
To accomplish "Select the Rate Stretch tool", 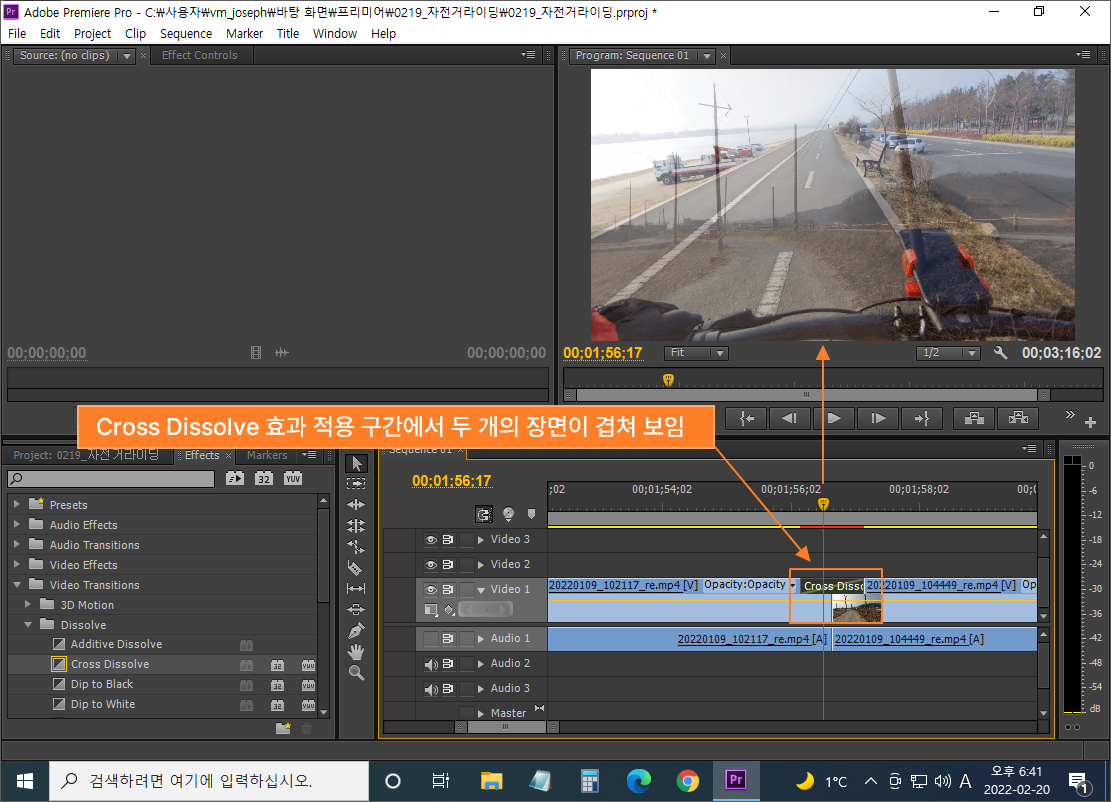I will pyautogui.click(x=356, y=547).
